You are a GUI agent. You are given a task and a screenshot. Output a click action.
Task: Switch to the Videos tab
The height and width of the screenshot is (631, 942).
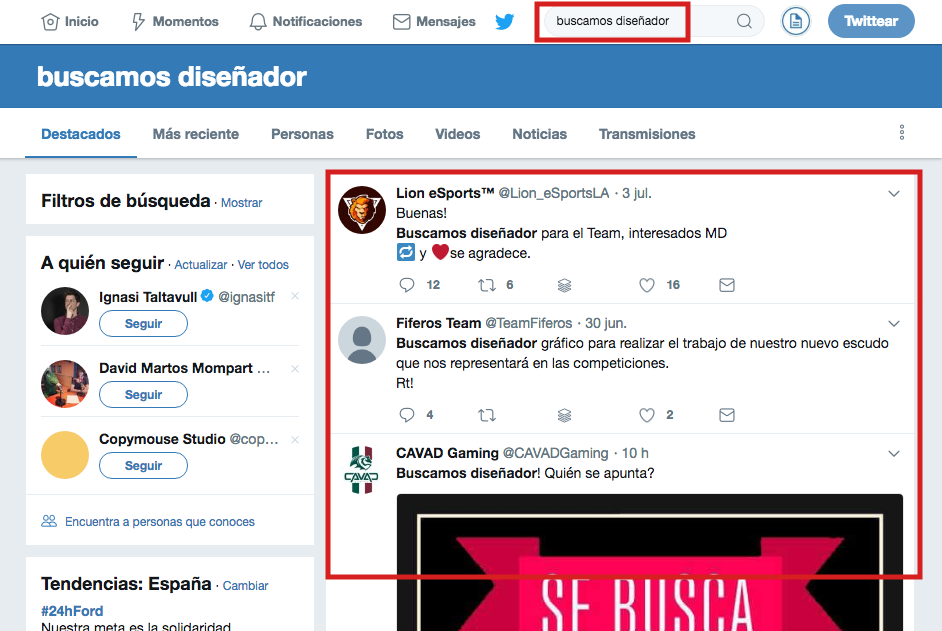458,134
